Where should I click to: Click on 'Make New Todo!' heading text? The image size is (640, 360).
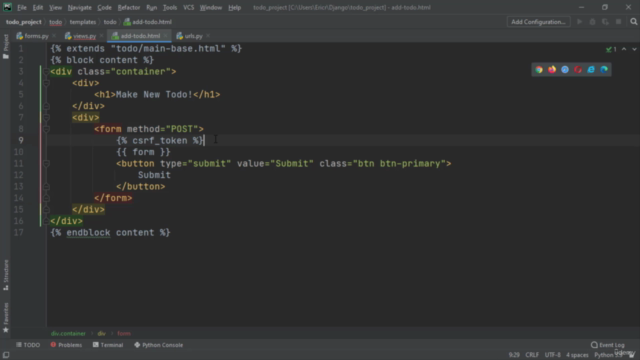coord(154,95)
